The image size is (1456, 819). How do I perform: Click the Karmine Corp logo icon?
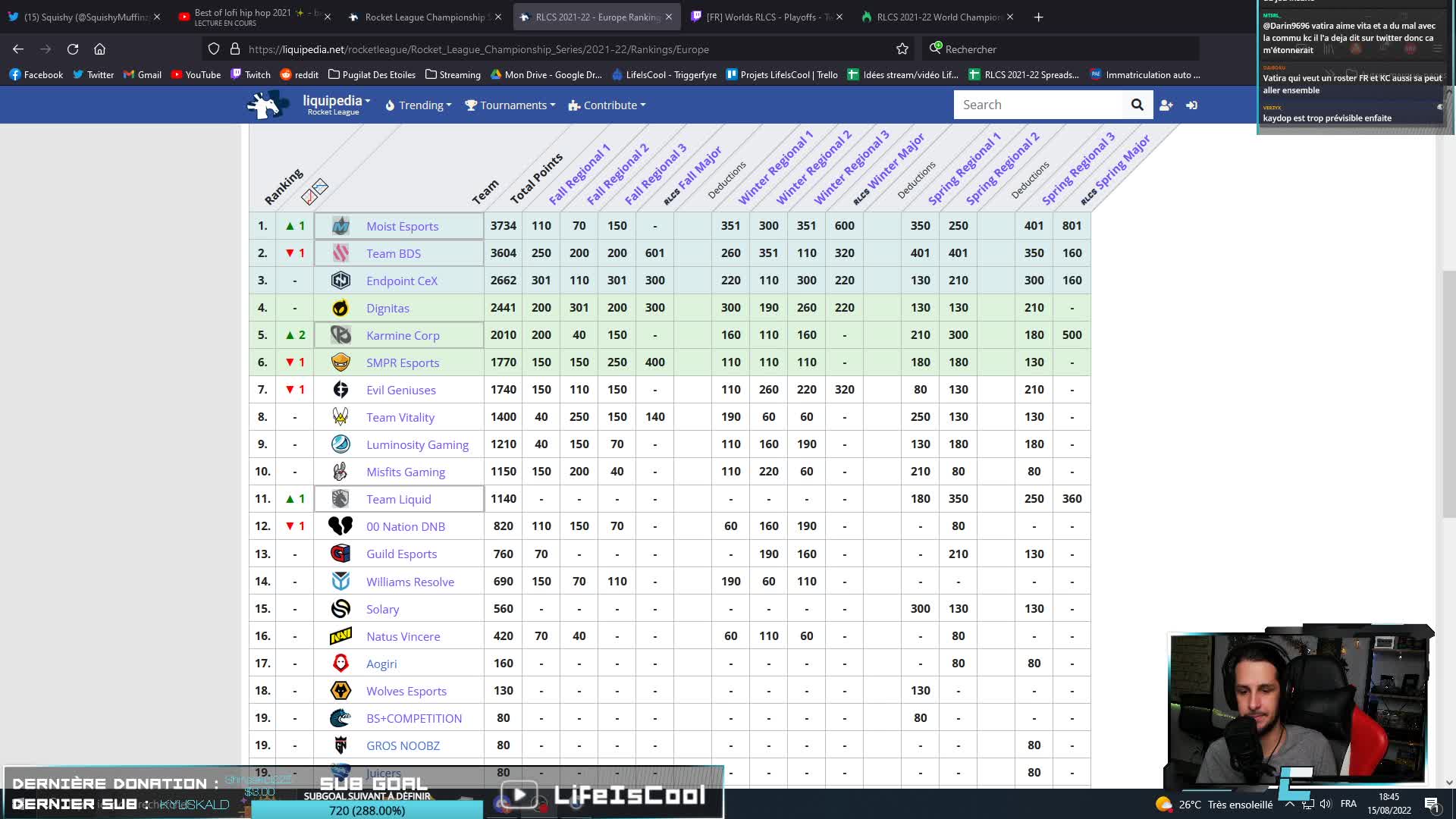pos(340,335)
